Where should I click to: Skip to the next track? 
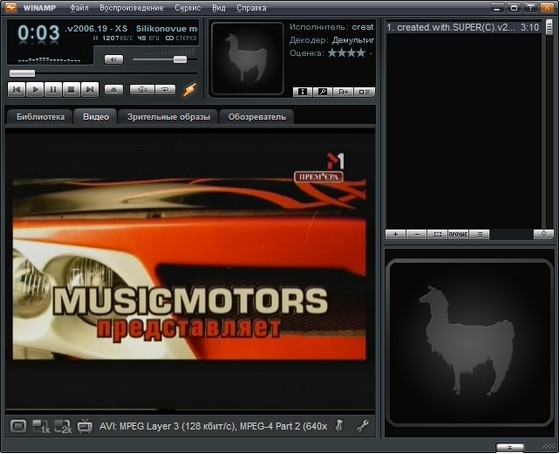90,89
